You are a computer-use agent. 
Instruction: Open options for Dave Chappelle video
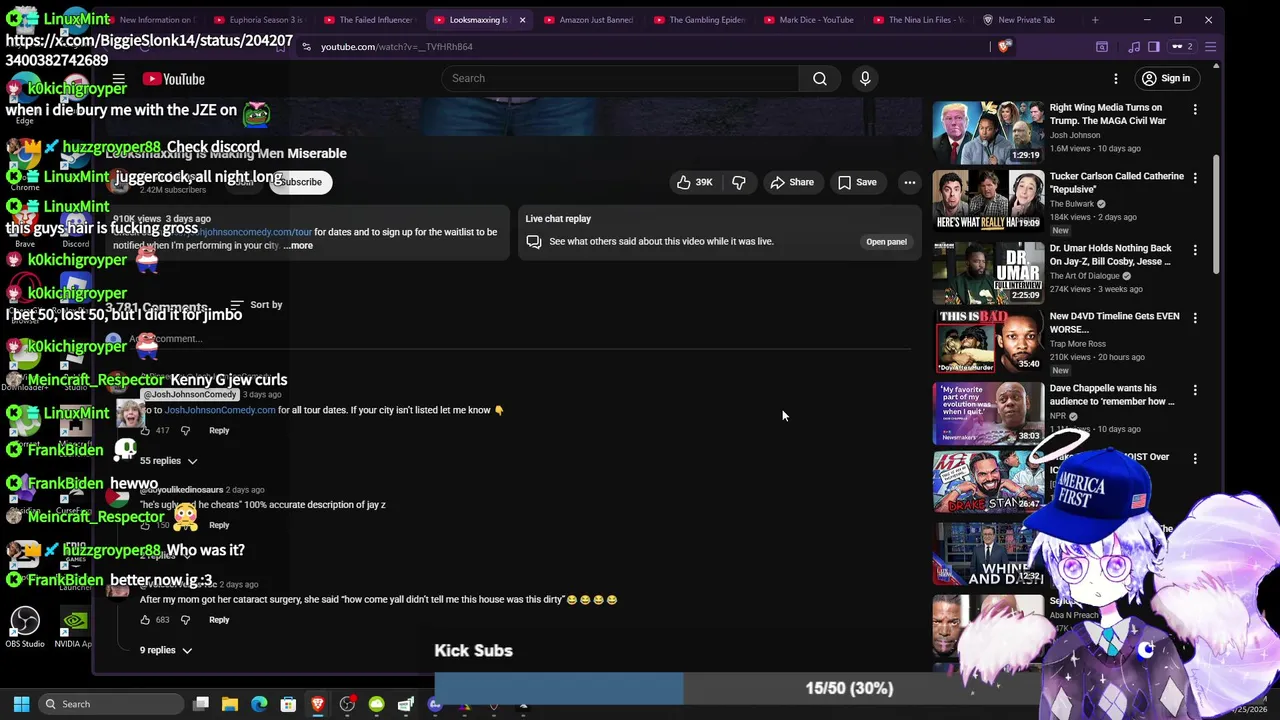pyautogui.click(x=1195, y=390)
